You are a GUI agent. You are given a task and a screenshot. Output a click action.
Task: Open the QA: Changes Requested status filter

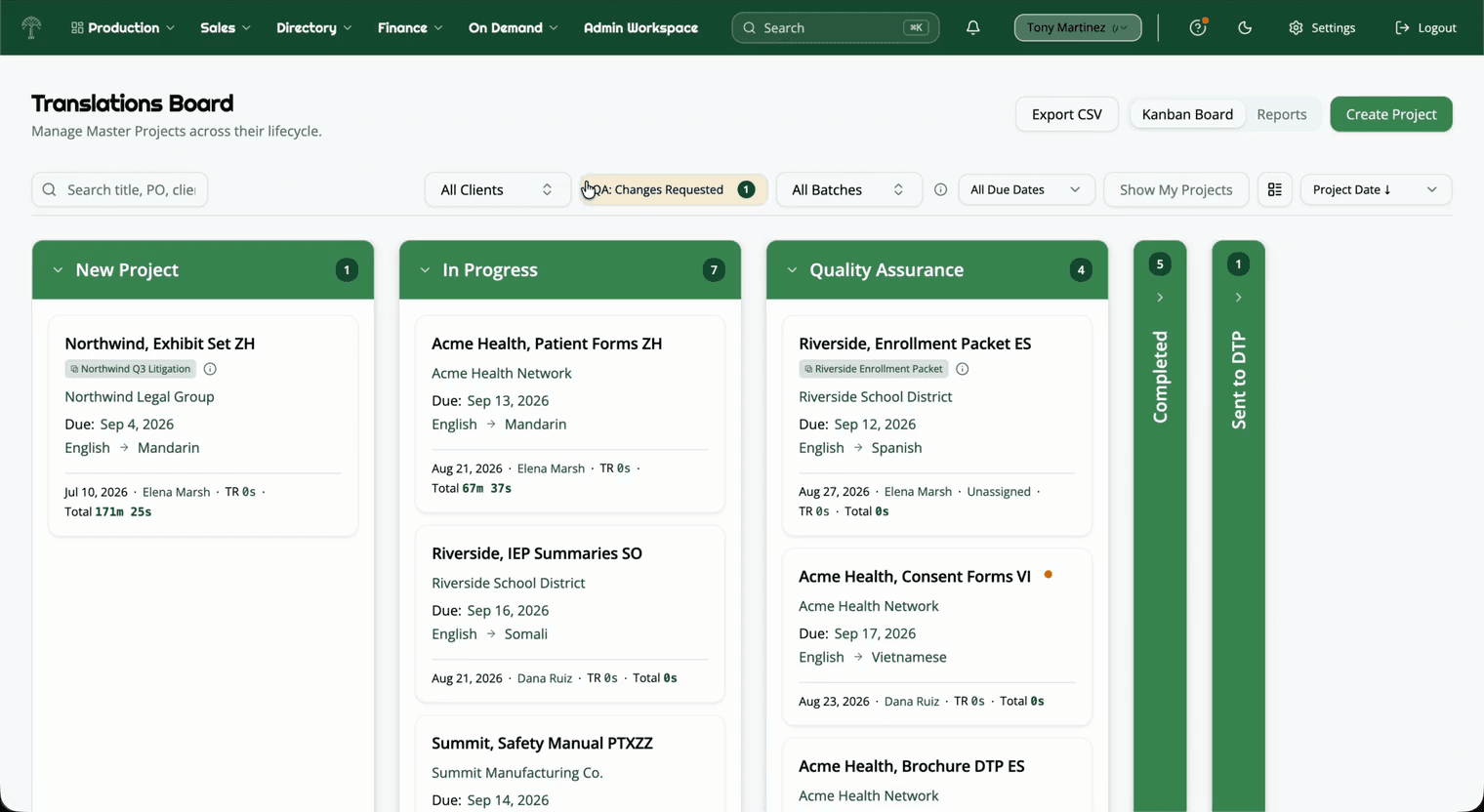tap(674, 189)
